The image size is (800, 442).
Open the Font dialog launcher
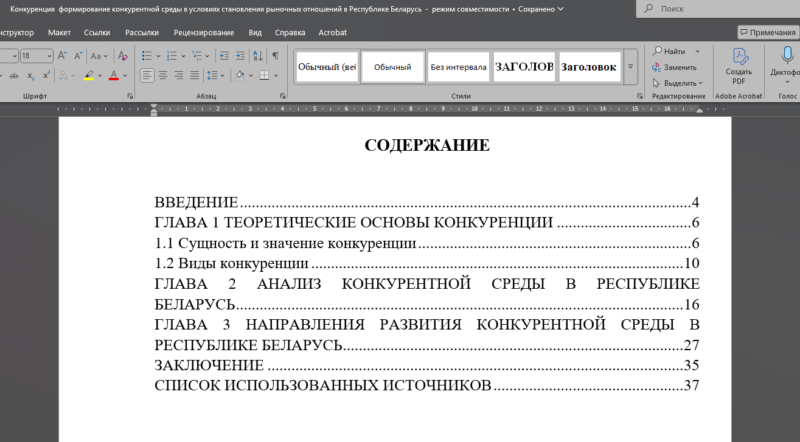[130, 96]
